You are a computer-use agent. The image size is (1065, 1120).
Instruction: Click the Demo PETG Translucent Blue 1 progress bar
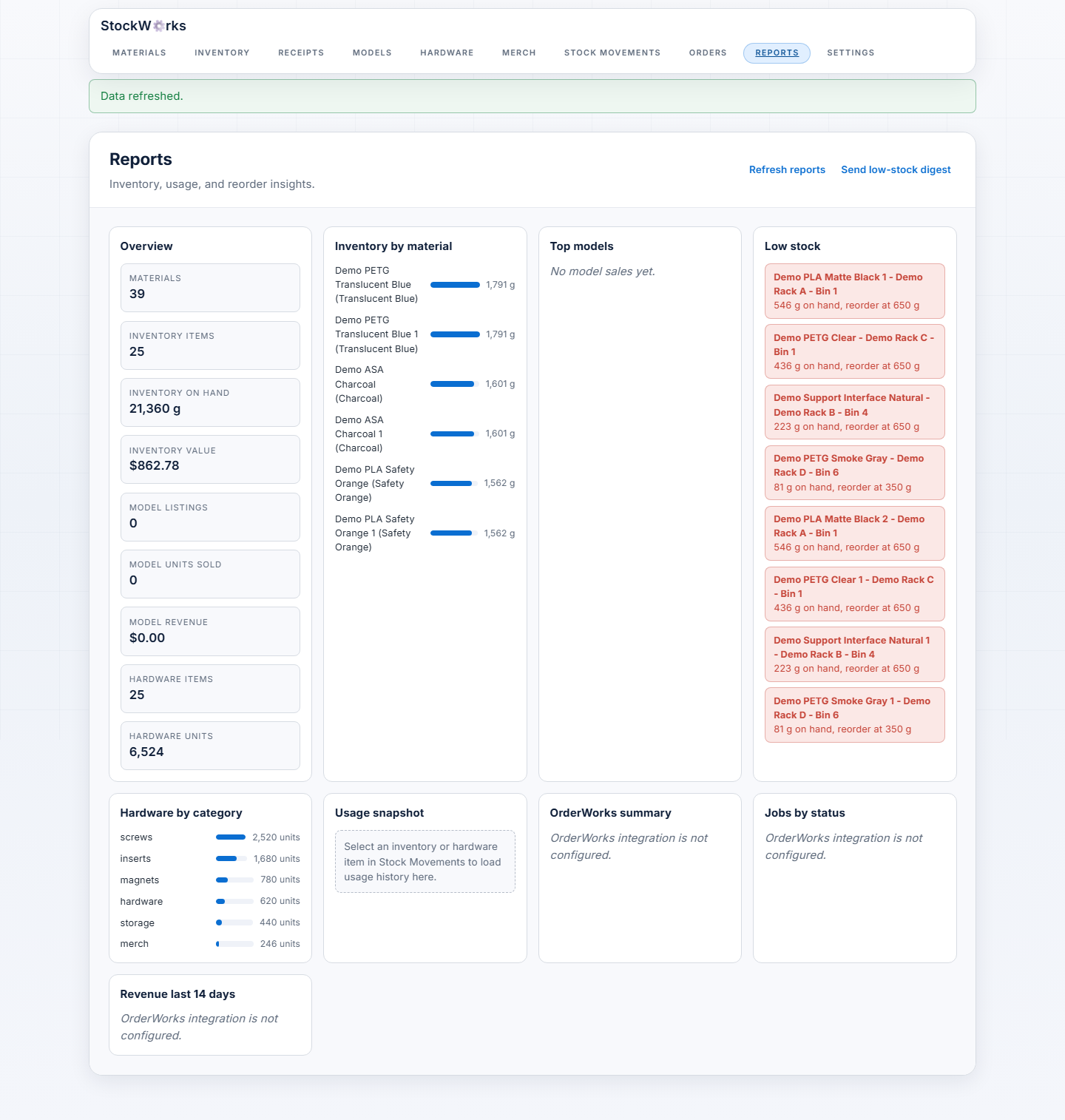455,334
